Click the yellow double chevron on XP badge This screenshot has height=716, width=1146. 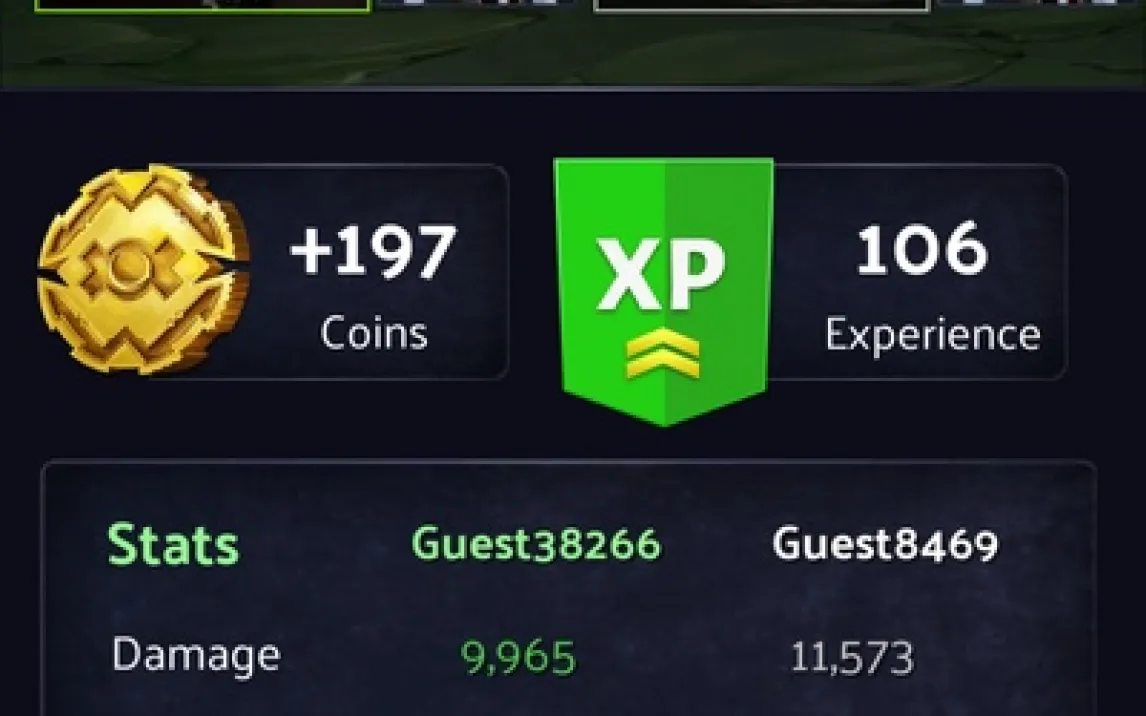[663, 353]
